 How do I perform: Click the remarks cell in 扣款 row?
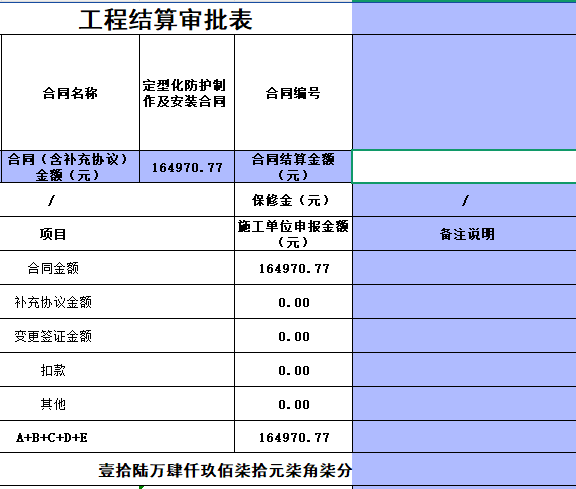point(464,370)
